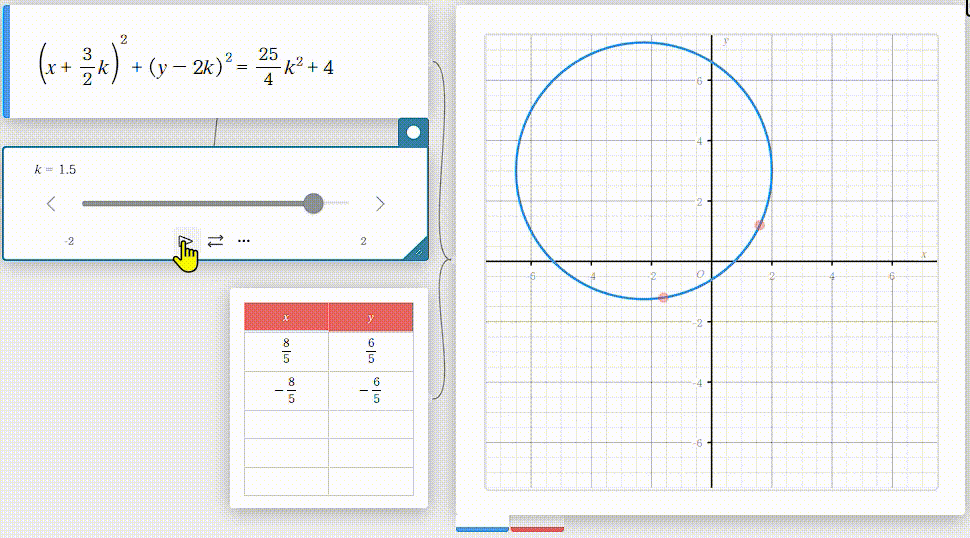Click the x column header in table
Viewport: 970px width, 538px height.
[x=286, y=317]
